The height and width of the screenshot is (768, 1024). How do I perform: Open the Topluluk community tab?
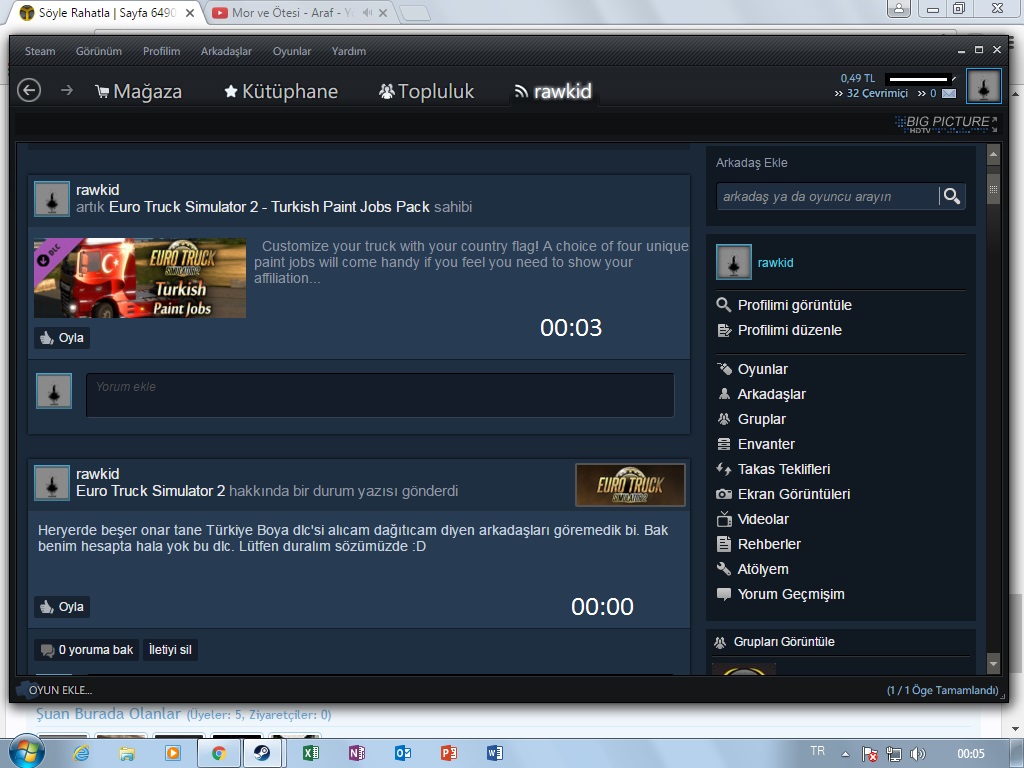pos(426,91)
